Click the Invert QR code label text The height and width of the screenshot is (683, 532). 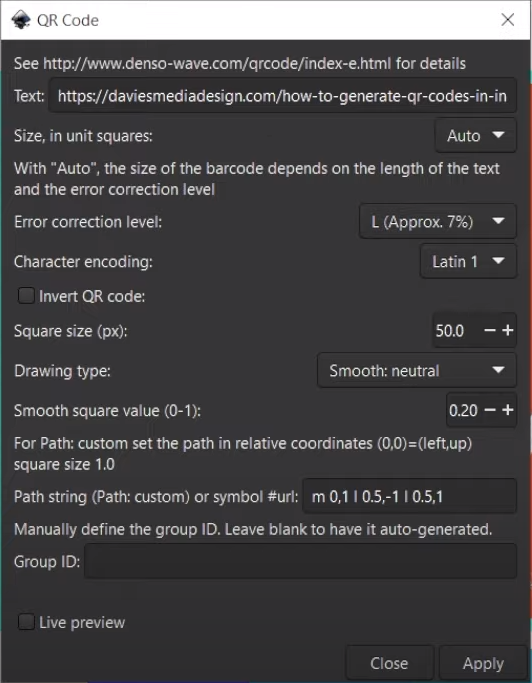coord(92,297)
